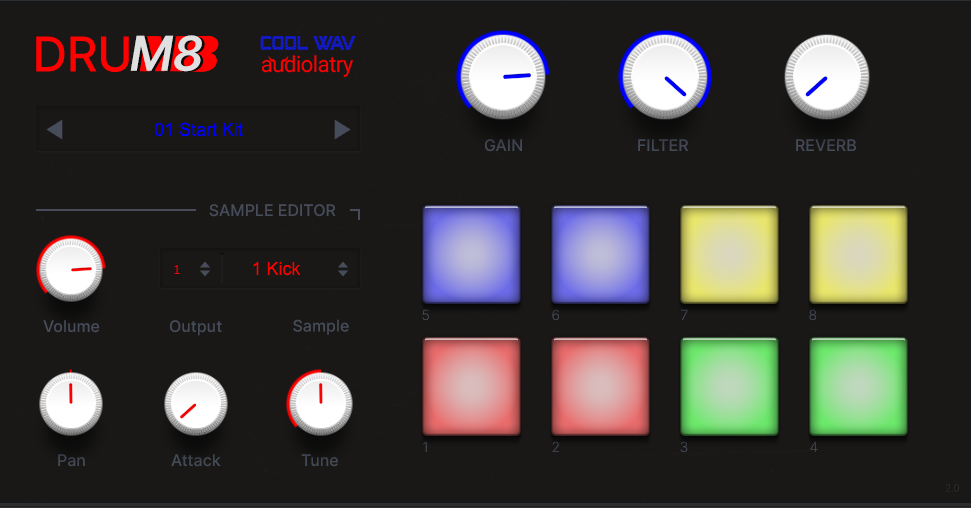The height and width of the screenshot is (508, 971).
Task: Click the FILTER label text
Action: (x=663, y=146)
